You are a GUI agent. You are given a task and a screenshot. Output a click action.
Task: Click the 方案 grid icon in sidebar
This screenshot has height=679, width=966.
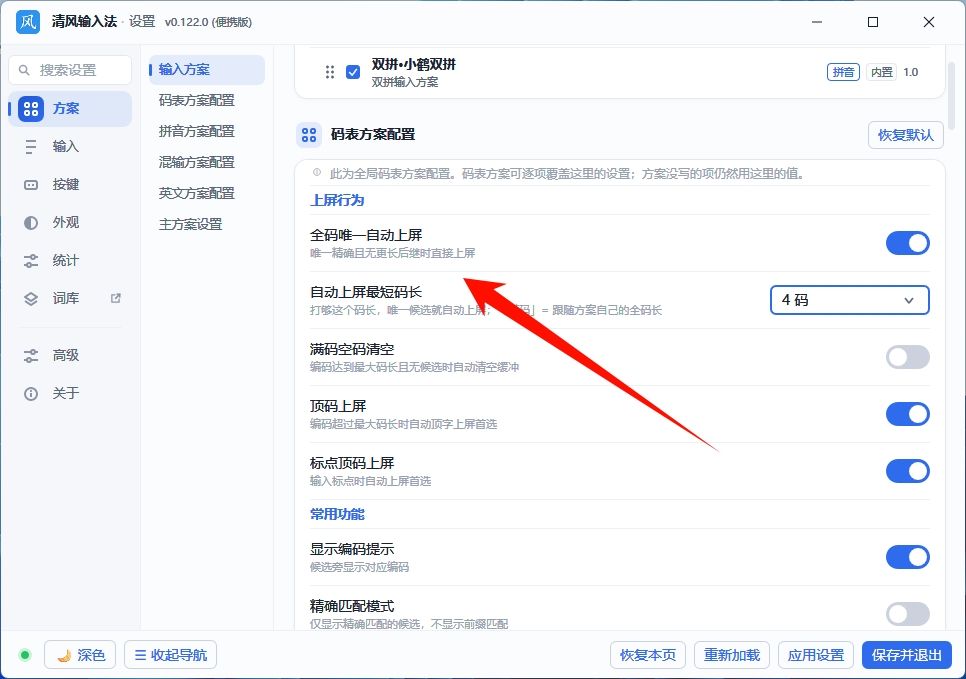point(31,108)
